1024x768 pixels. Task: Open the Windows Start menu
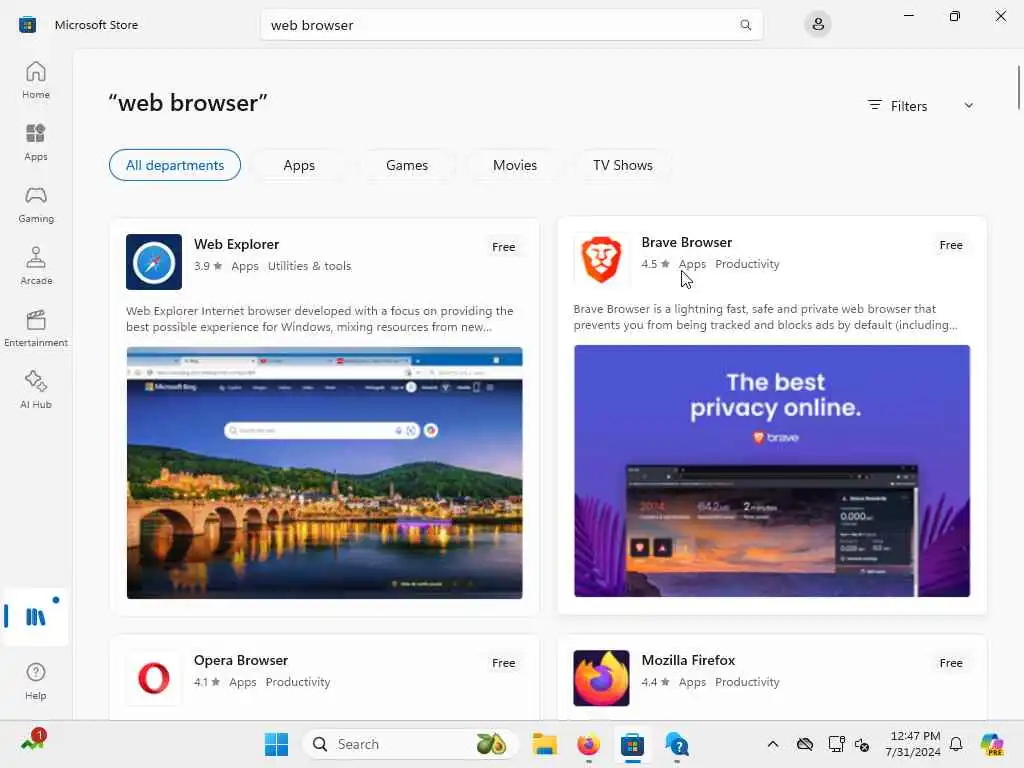[x=276, y=744]
